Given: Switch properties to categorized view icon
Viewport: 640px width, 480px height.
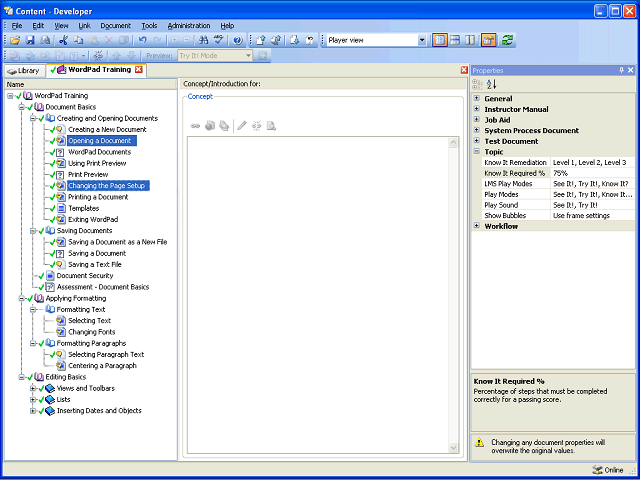Looking at the screenshot, I should 477,84.
